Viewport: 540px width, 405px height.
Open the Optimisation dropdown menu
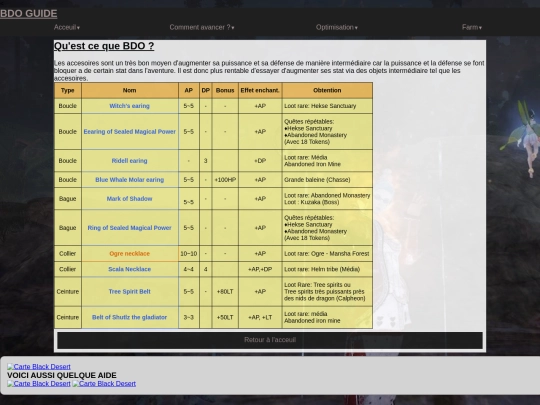click(x=337, y=27)
